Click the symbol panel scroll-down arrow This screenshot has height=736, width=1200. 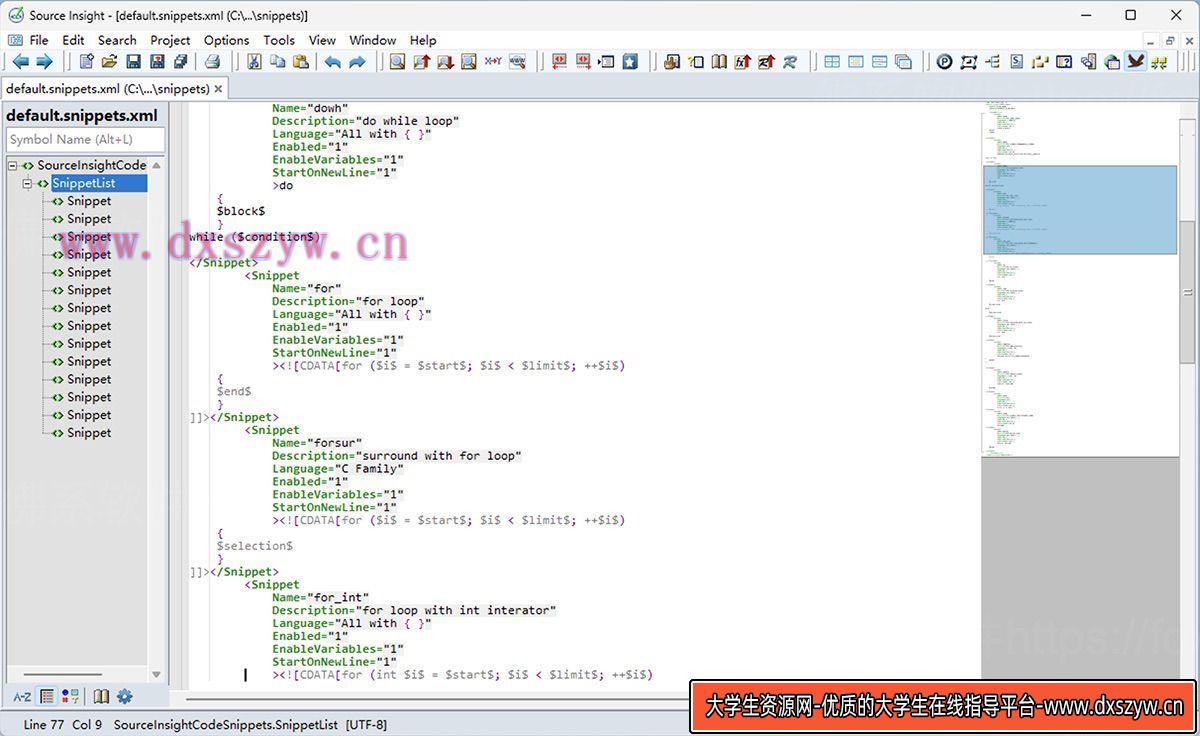pyautogui.click(x=156, y=674)
